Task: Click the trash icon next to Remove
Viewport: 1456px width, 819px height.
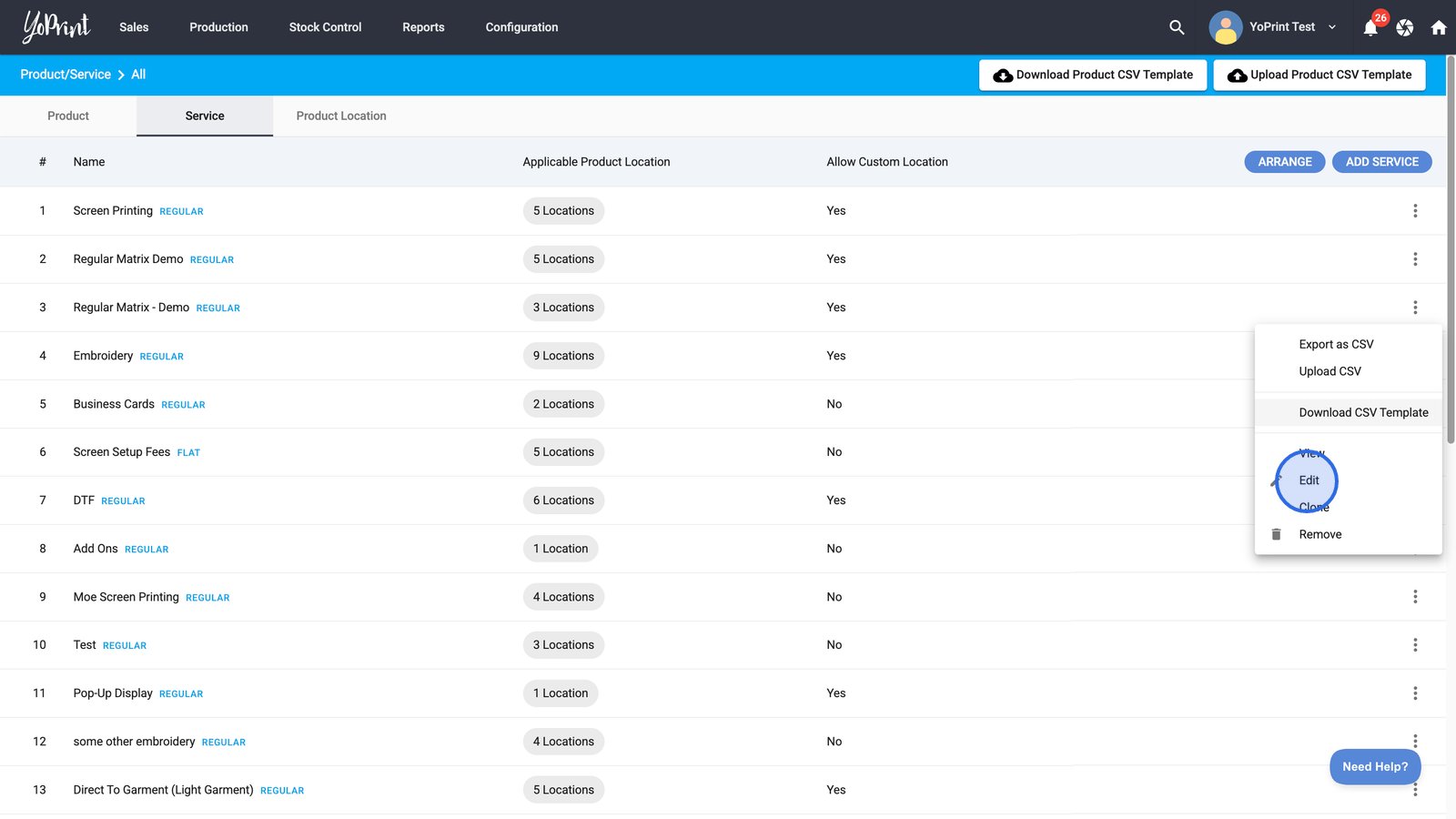Action: pos(1276,534)
